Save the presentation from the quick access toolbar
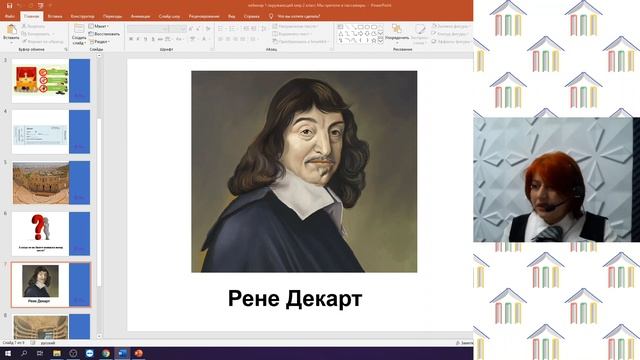 pyautogui.click(x=9, y=6)
